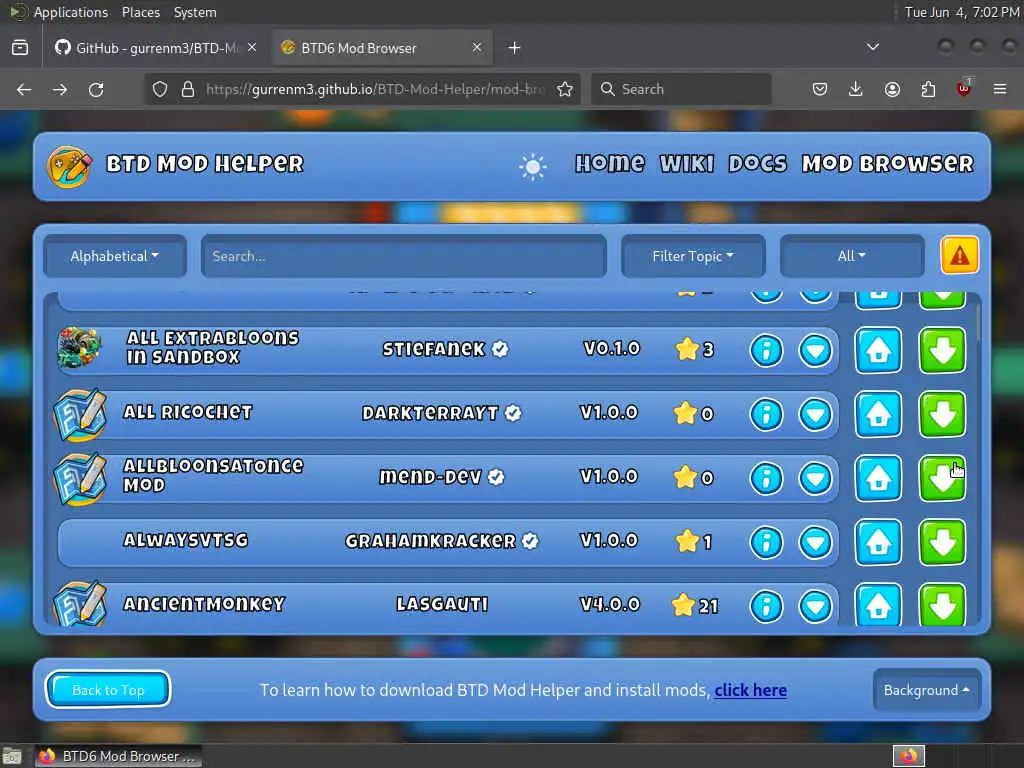Open the Mod Browser nav link
This screenshot has height=768, width=1024.
(888, 164)
